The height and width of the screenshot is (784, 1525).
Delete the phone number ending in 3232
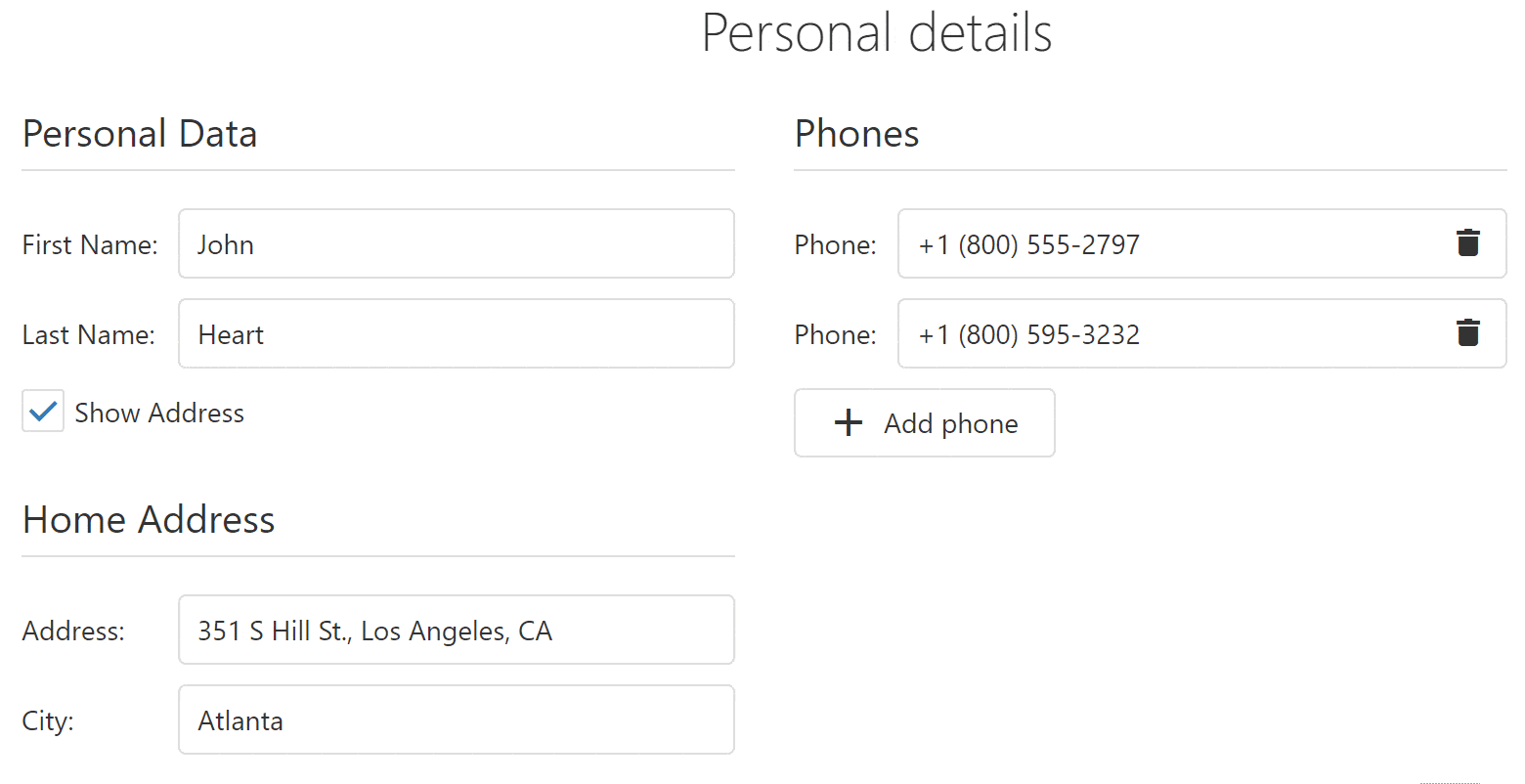tap(1467, 333)
